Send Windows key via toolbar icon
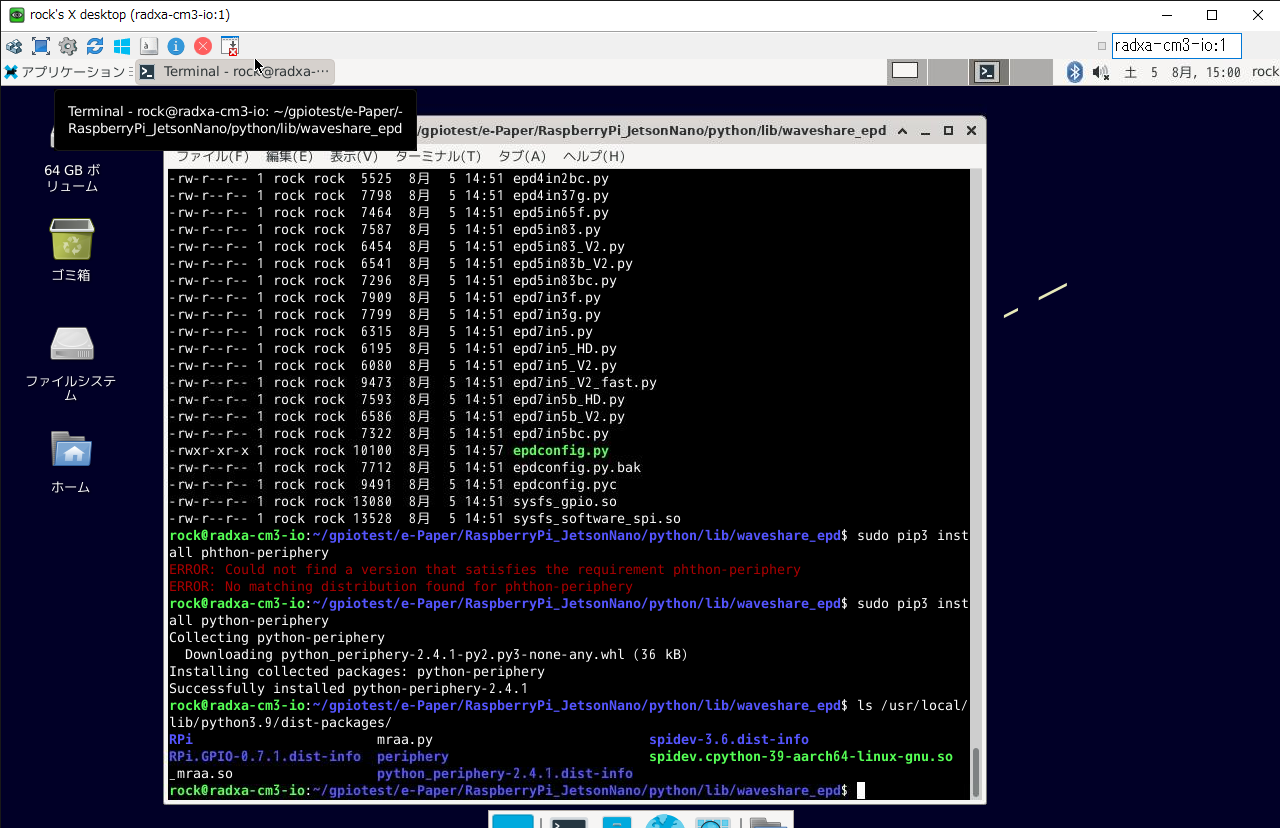 [122, 46]
